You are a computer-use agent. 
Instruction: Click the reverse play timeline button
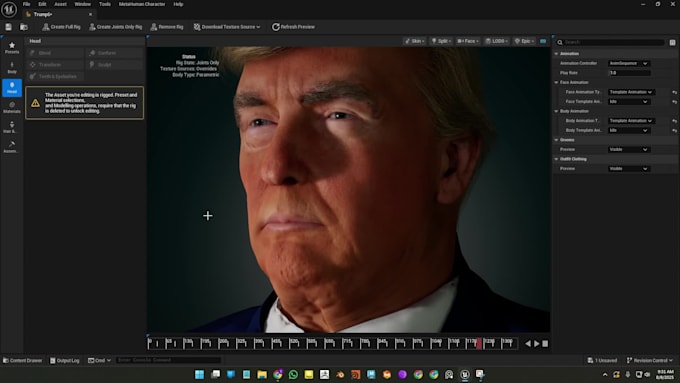[x=528, y=344]
